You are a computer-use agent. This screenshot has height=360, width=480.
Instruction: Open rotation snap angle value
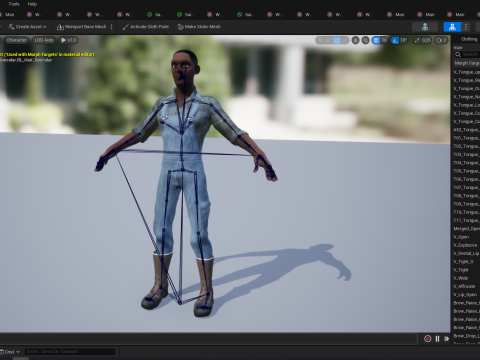click(403, 40)
